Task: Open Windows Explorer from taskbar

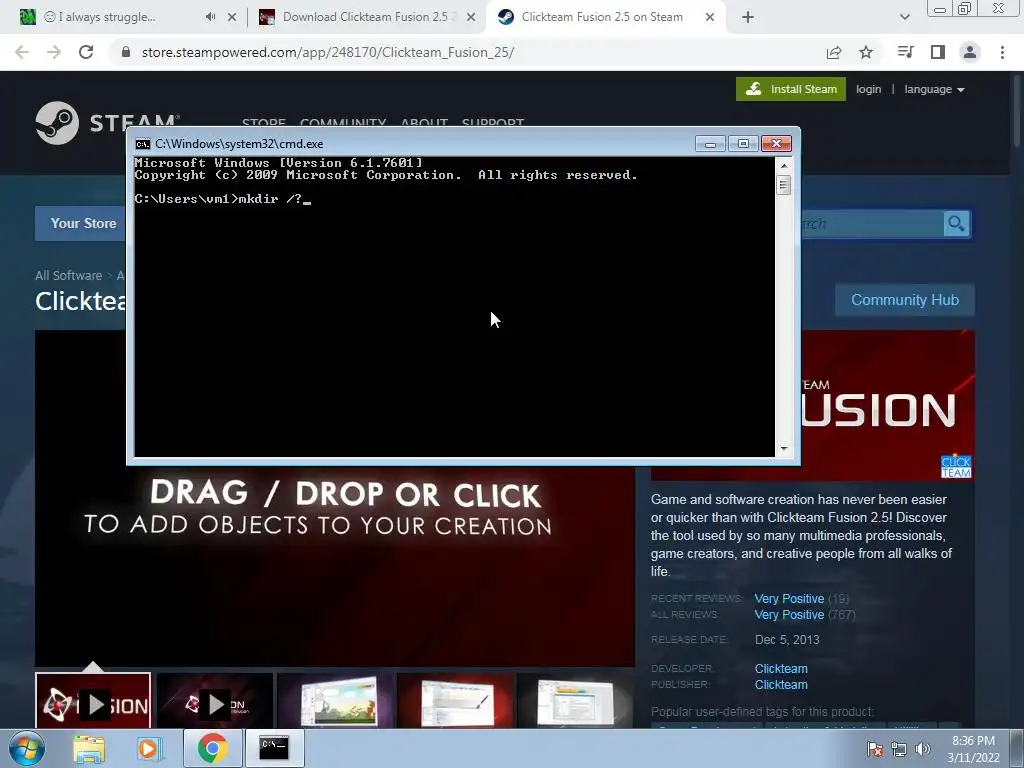Action: pyautogui.click(x=89, y=748)
